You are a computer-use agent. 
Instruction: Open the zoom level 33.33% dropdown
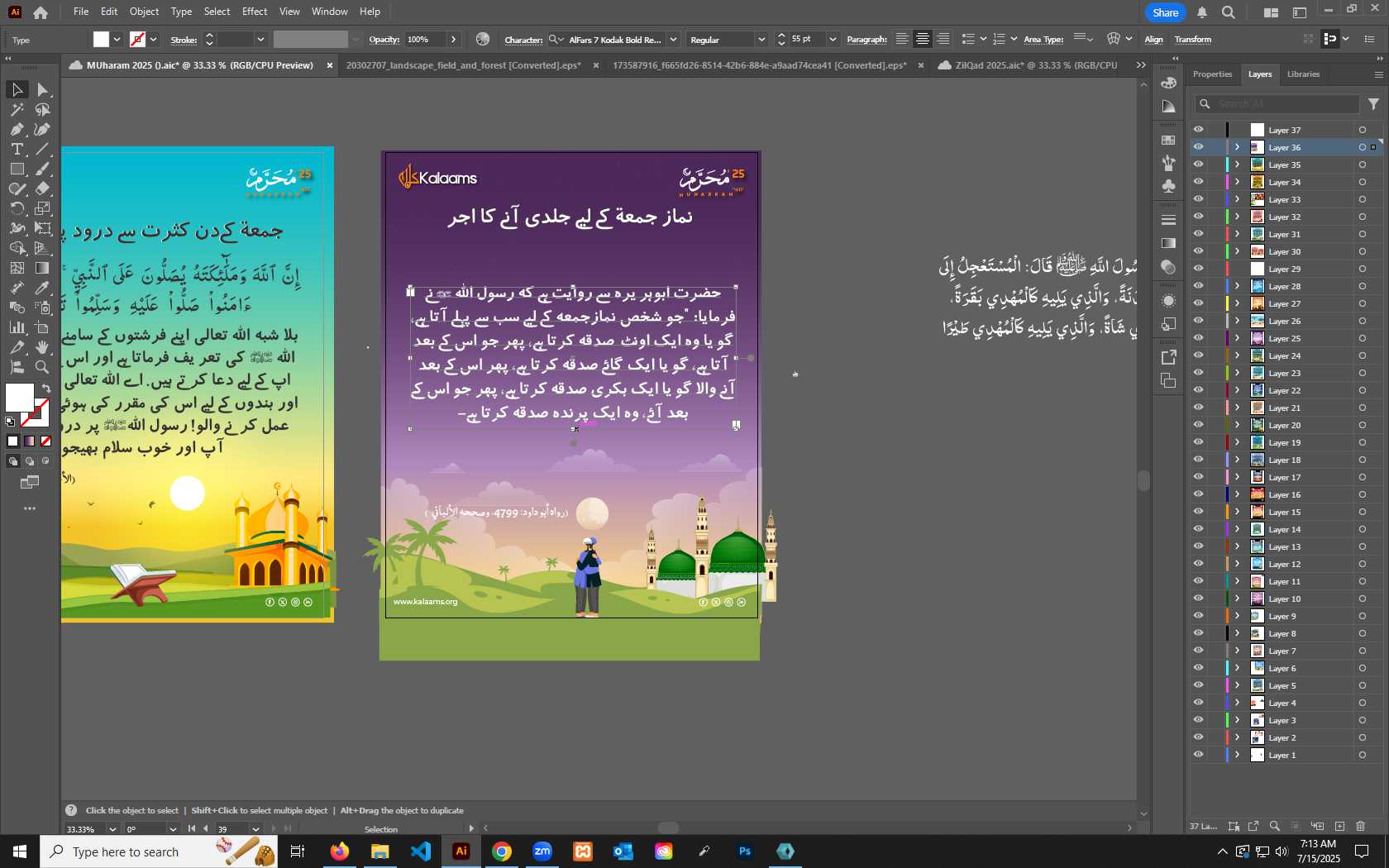coord(112,829)
